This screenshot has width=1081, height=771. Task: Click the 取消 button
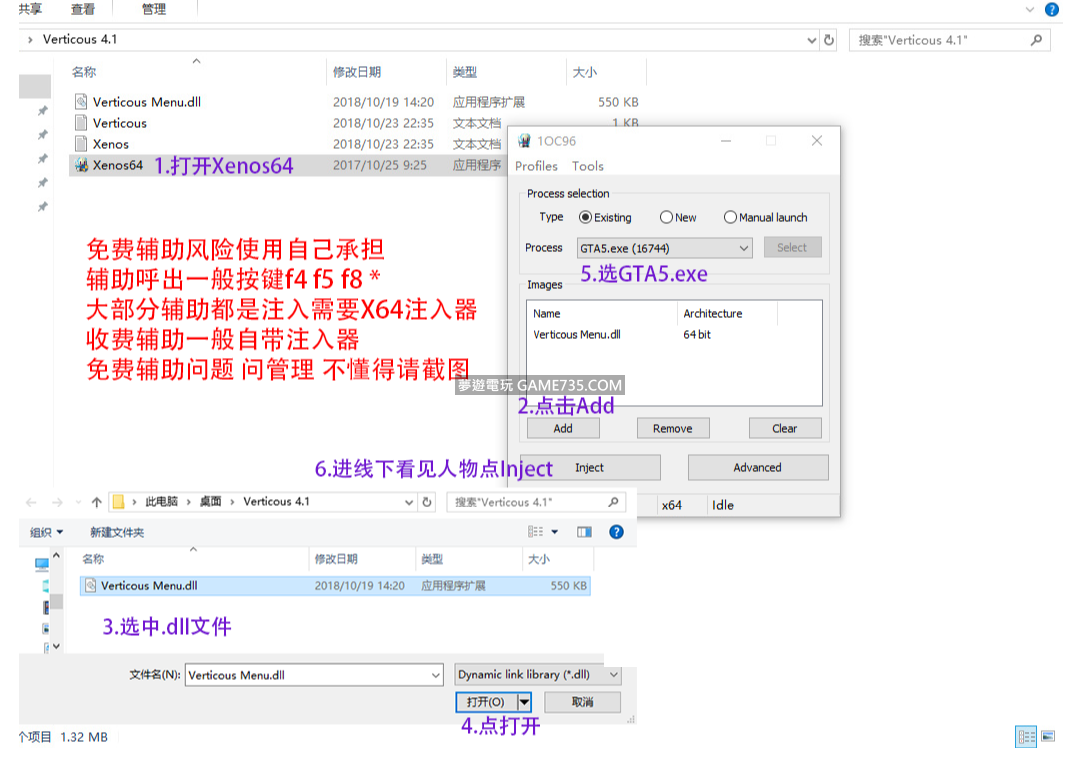tap(583, 702)
